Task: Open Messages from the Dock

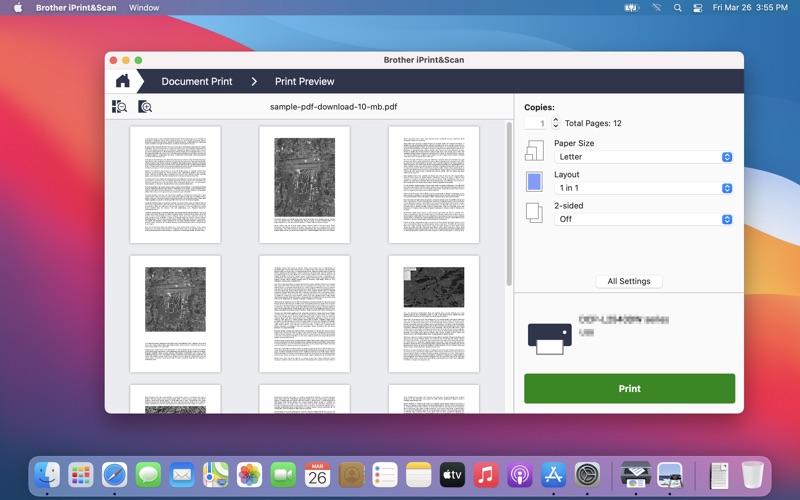Action: point(148,475)
